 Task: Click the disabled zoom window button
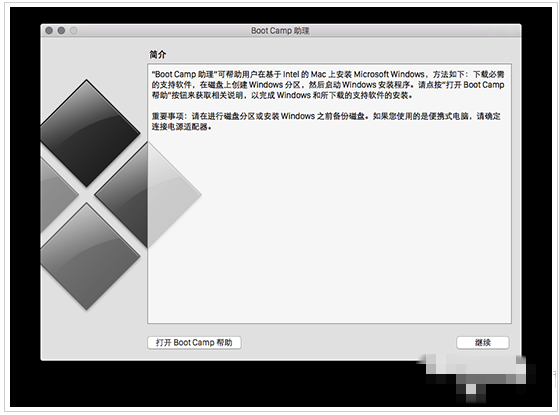[73, 31]
